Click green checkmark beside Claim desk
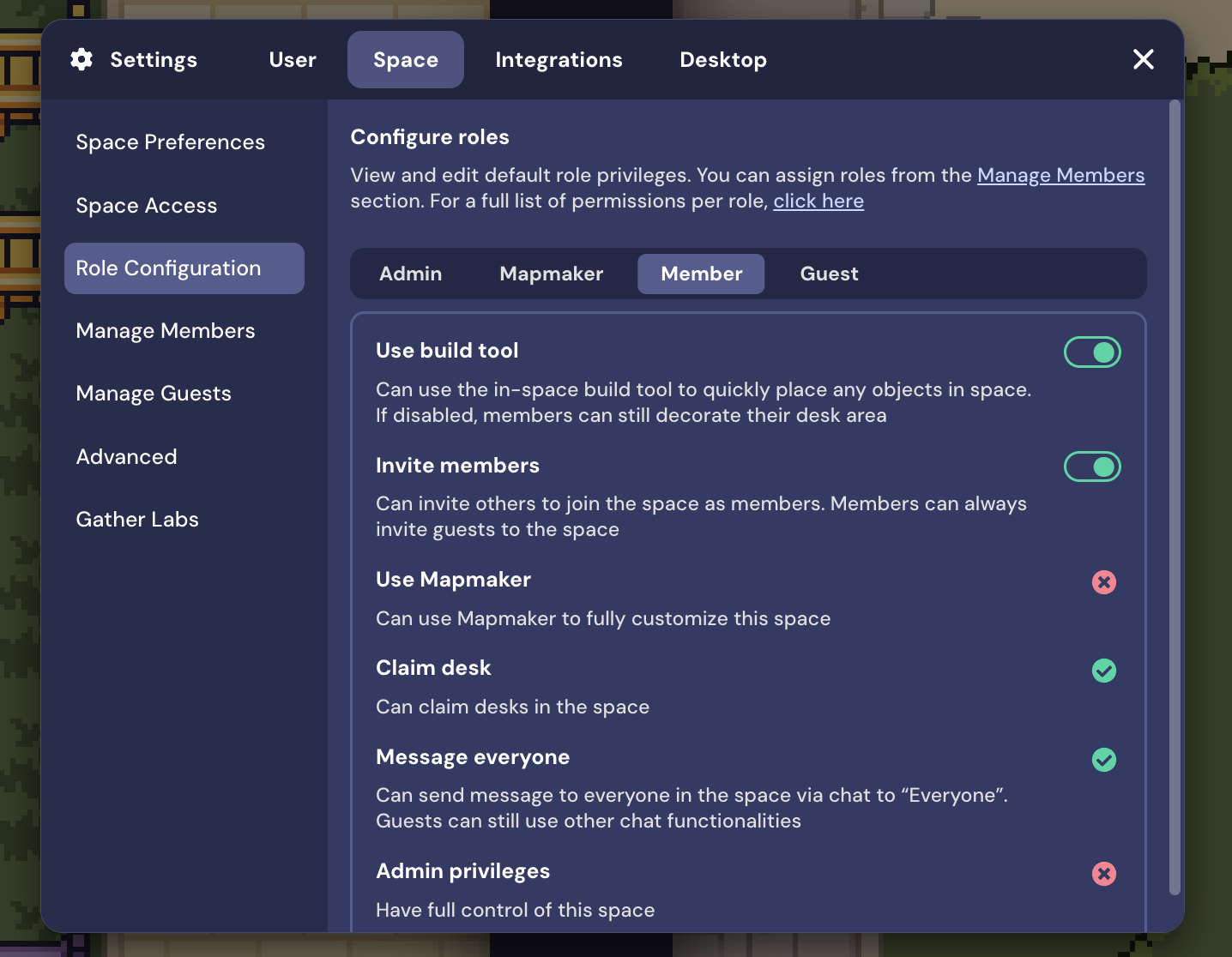1232x957 pixels. coord(1103,671)
